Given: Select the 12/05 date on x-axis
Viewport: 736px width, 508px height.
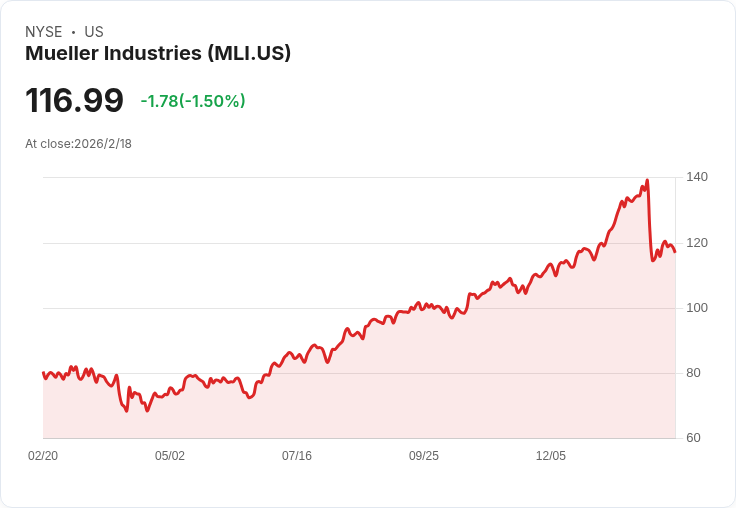Looking at the screenshot, I should point(551,456).
